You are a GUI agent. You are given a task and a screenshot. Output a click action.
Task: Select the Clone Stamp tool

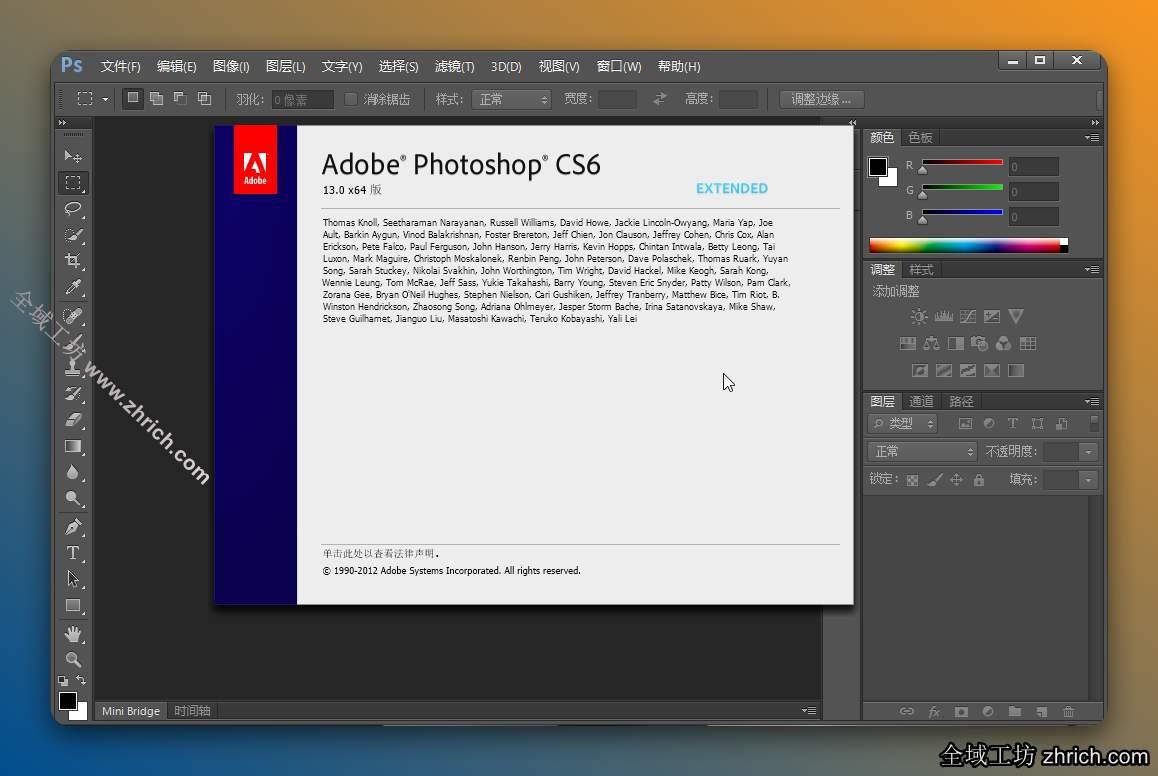(x=73, y=367)
